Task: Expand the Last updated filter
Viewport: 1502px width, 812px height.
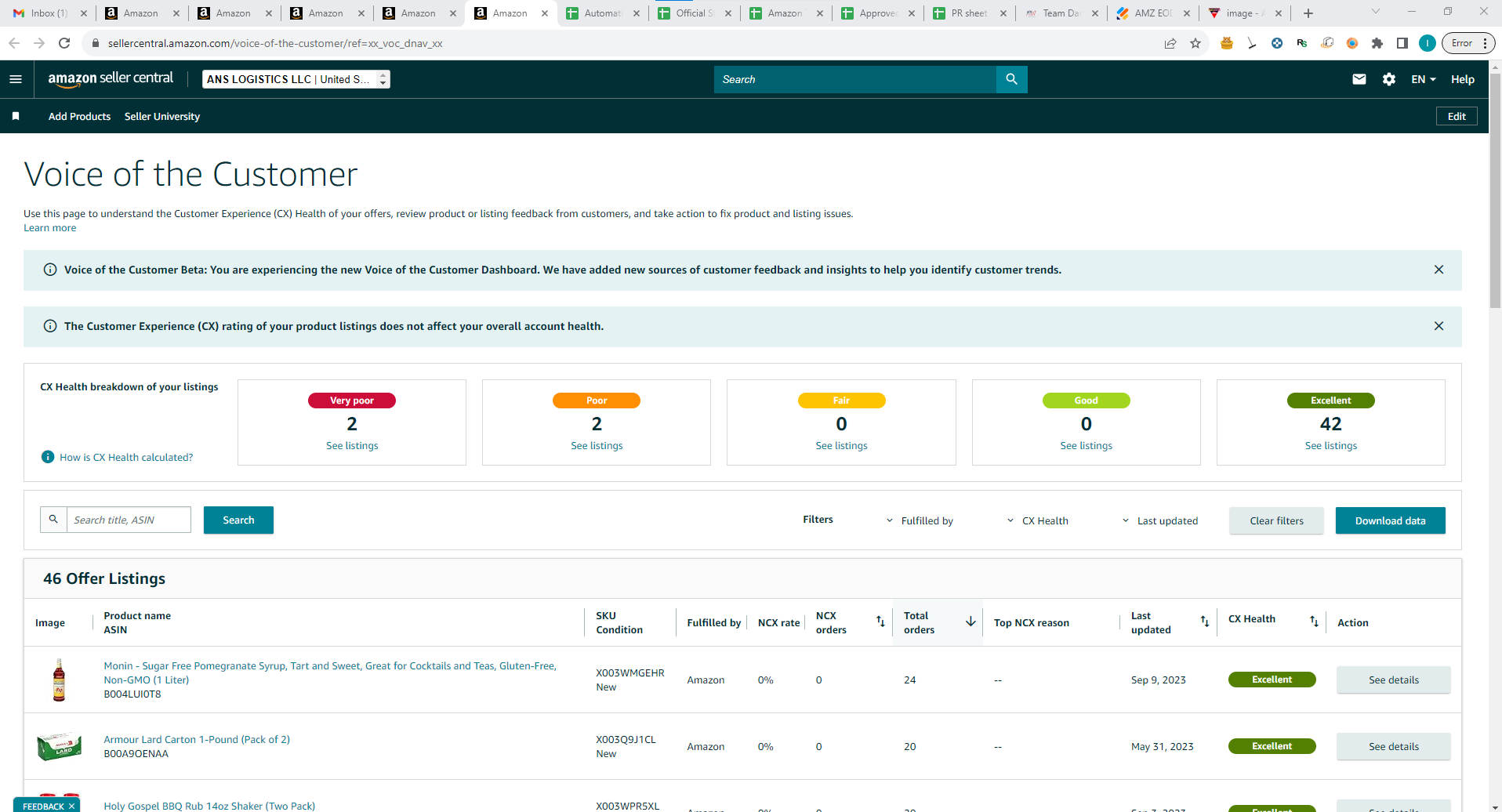Action: 1159,520
